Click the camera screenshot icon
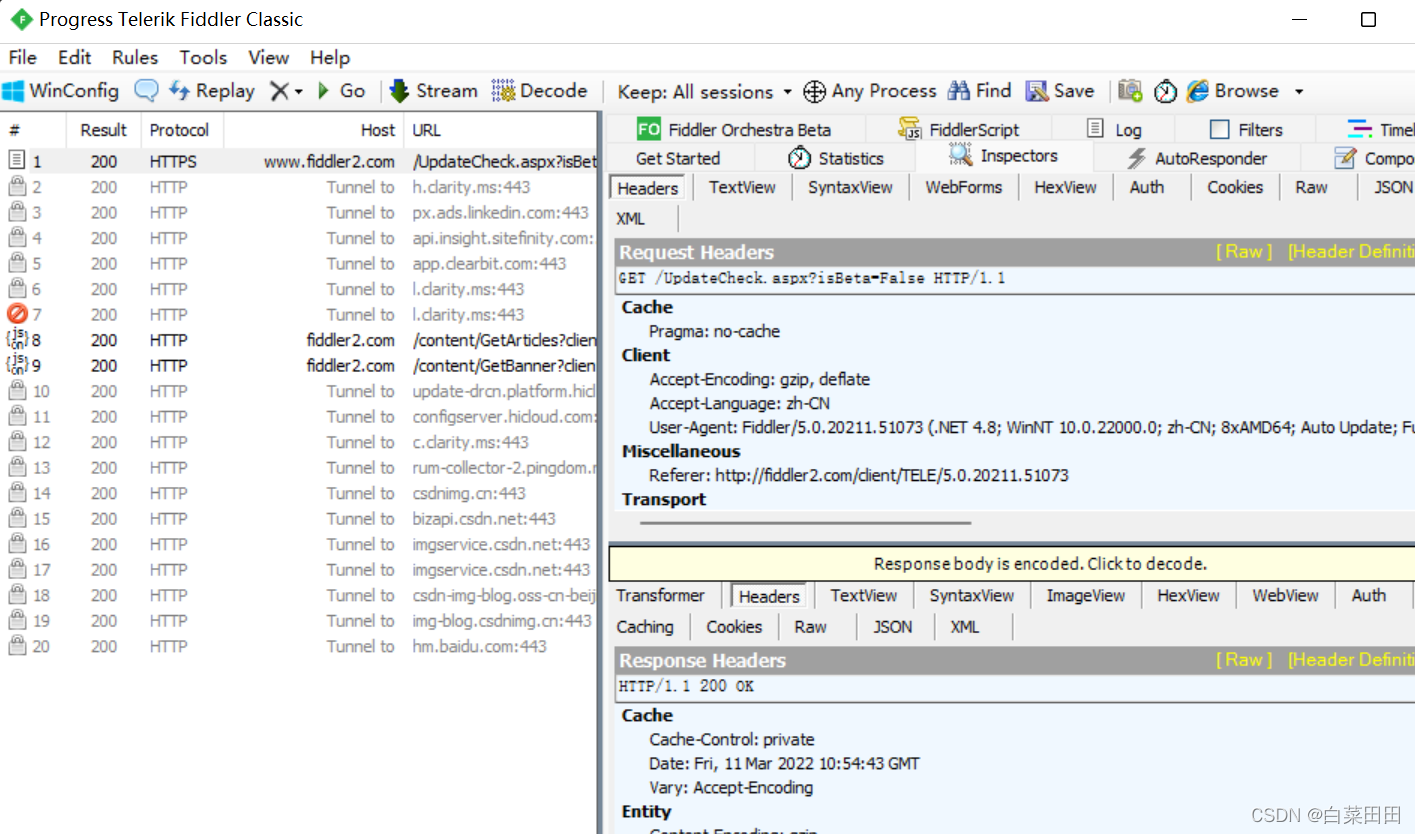Screen dimensions: 1415x834 click(x=1130, y=91)
